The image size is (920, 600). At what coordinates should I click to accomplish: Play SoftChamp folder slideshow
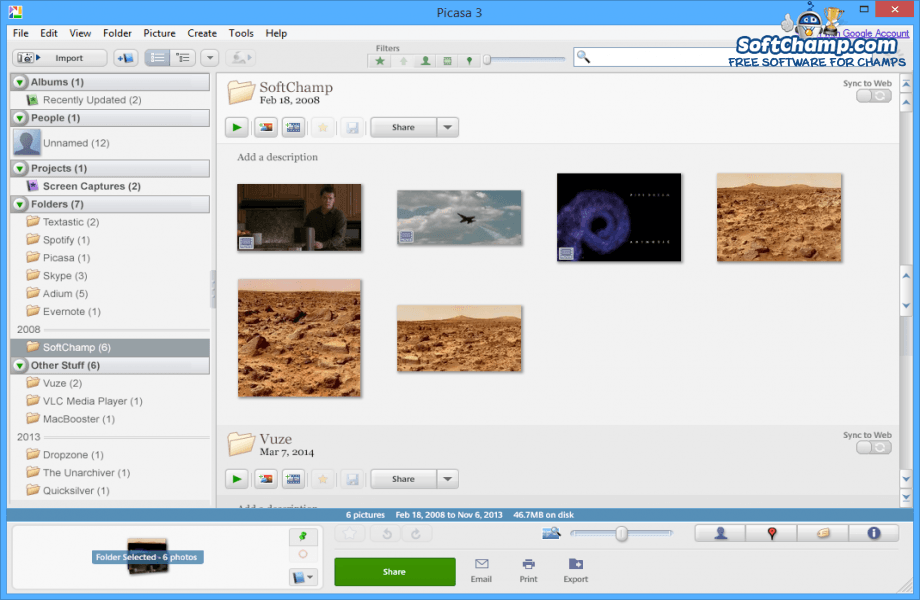coord(237,127)
